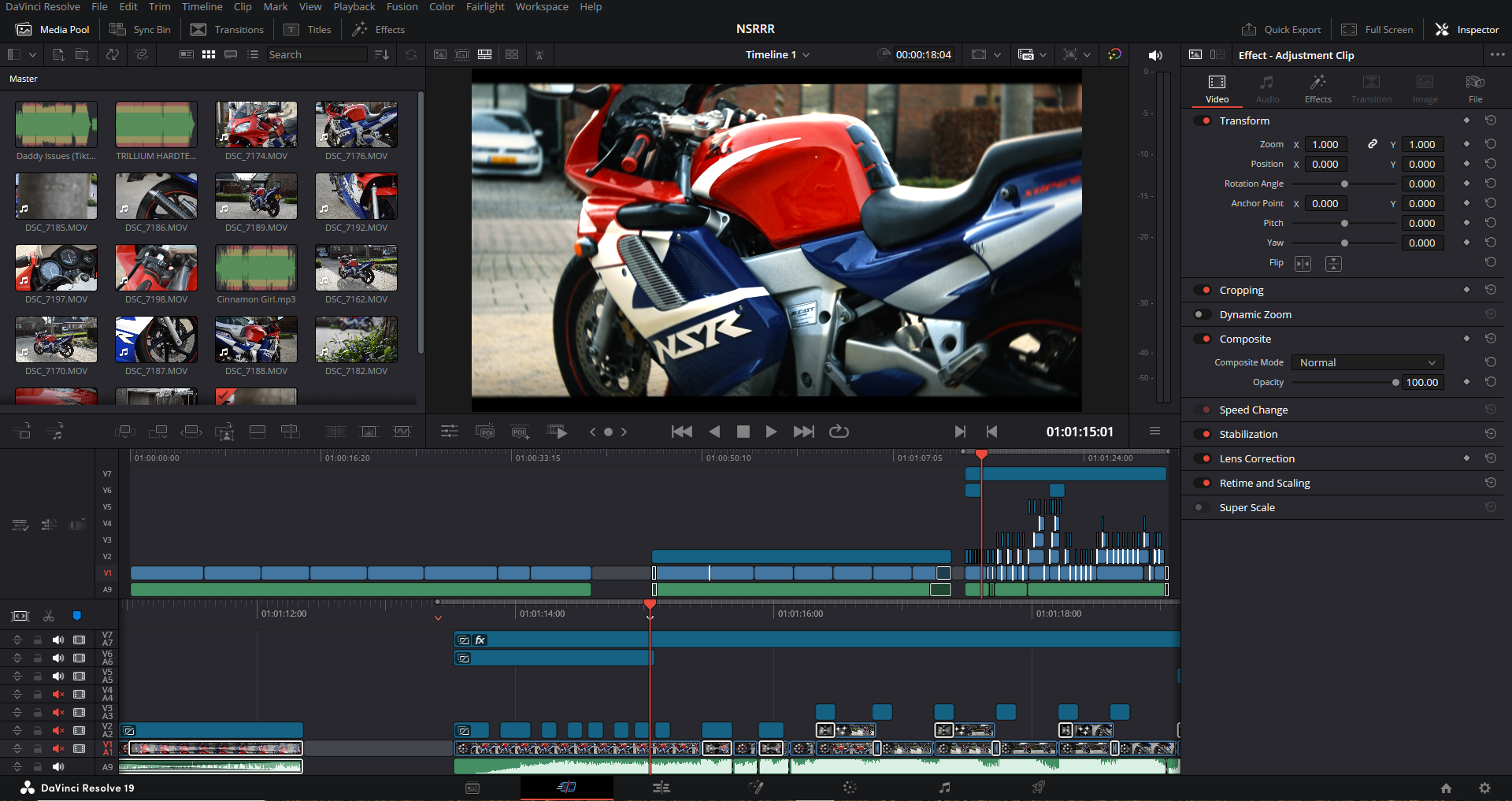Open project settings gear icon
The width and height of the screenshot is (1512, 801).
[1484, 788]
